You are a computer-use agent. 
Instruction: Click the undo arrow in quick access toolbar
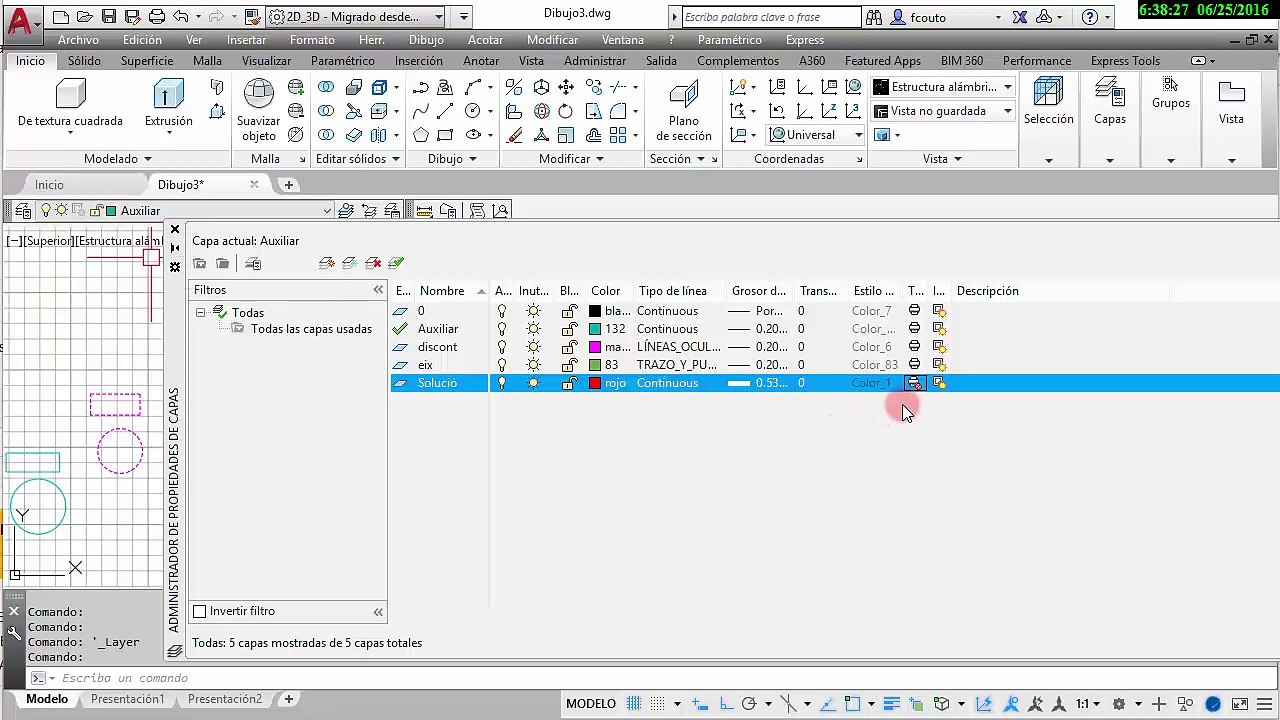click(x=180, y=17)
